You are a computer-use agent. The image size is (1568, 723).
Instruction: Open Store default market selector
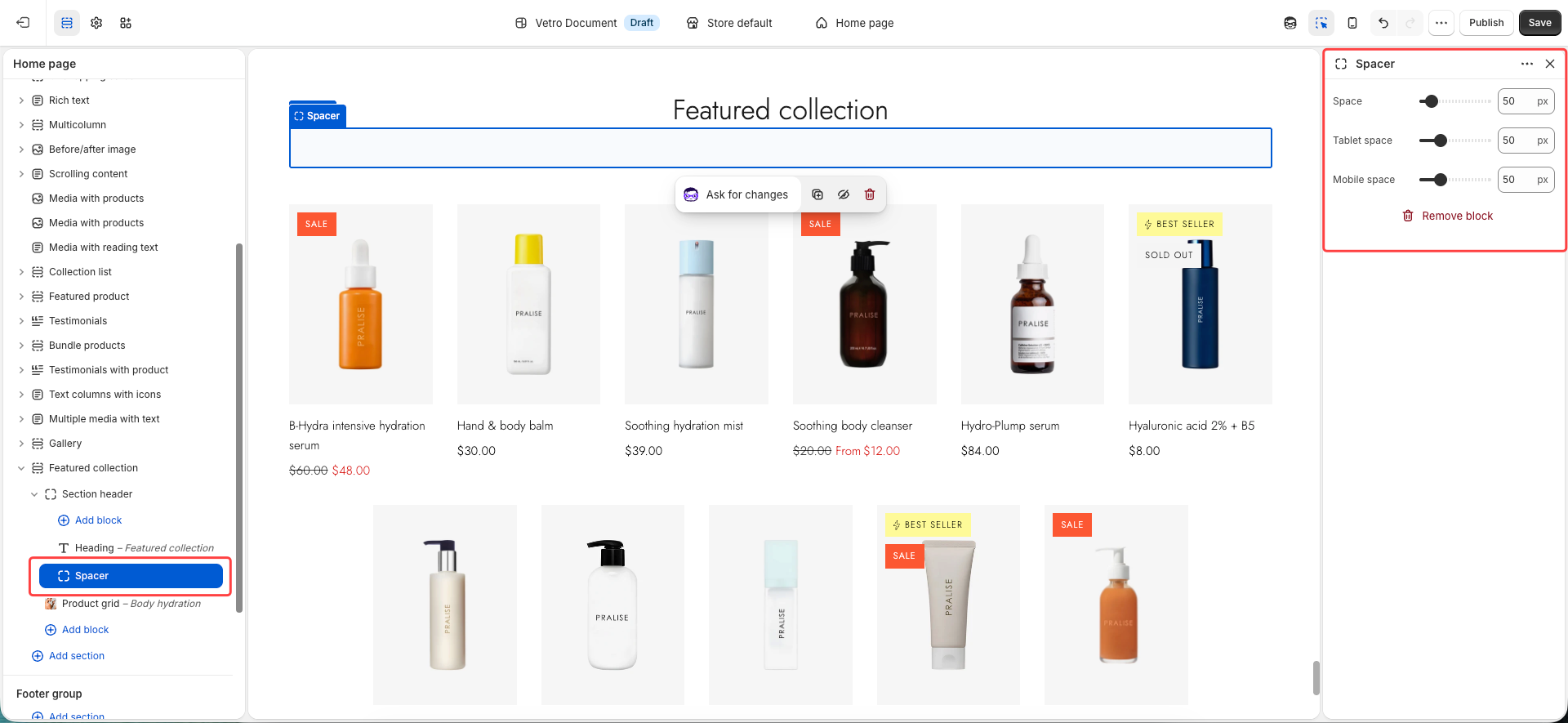click(729, 23)
